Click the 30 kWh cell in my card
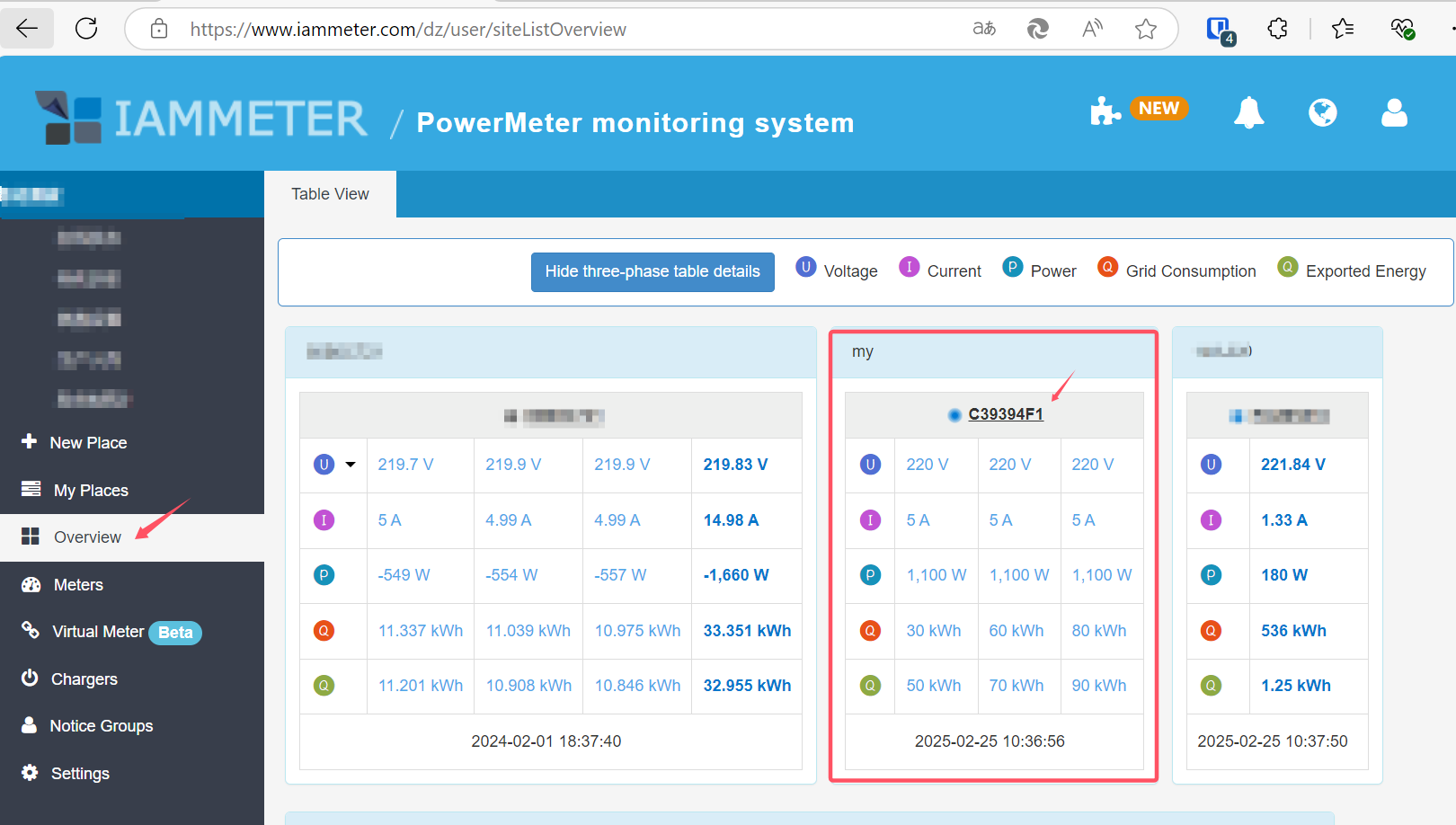Screen dimensions: 1456x825 pyautogui.click(x=934, y=631)
